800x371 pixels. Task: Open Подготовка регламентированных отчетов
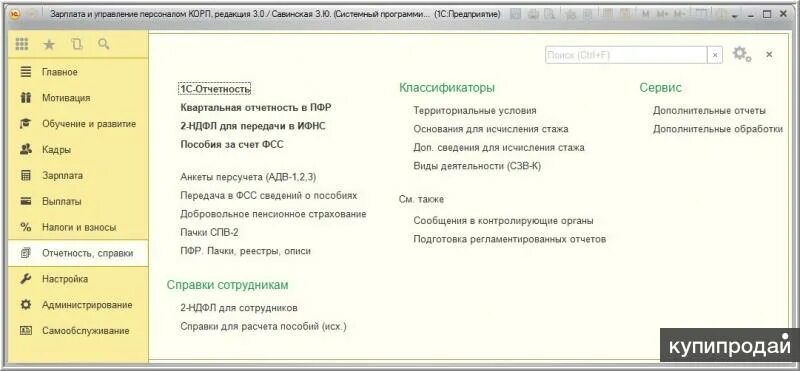(510, 239)
